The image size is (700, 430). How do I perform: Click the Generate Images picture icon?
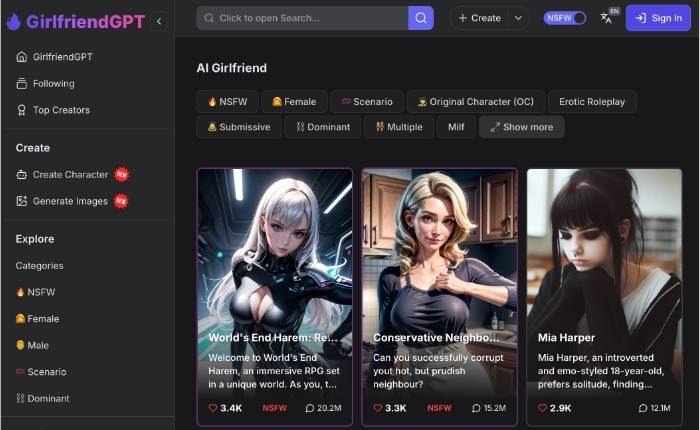click(21, 201)
